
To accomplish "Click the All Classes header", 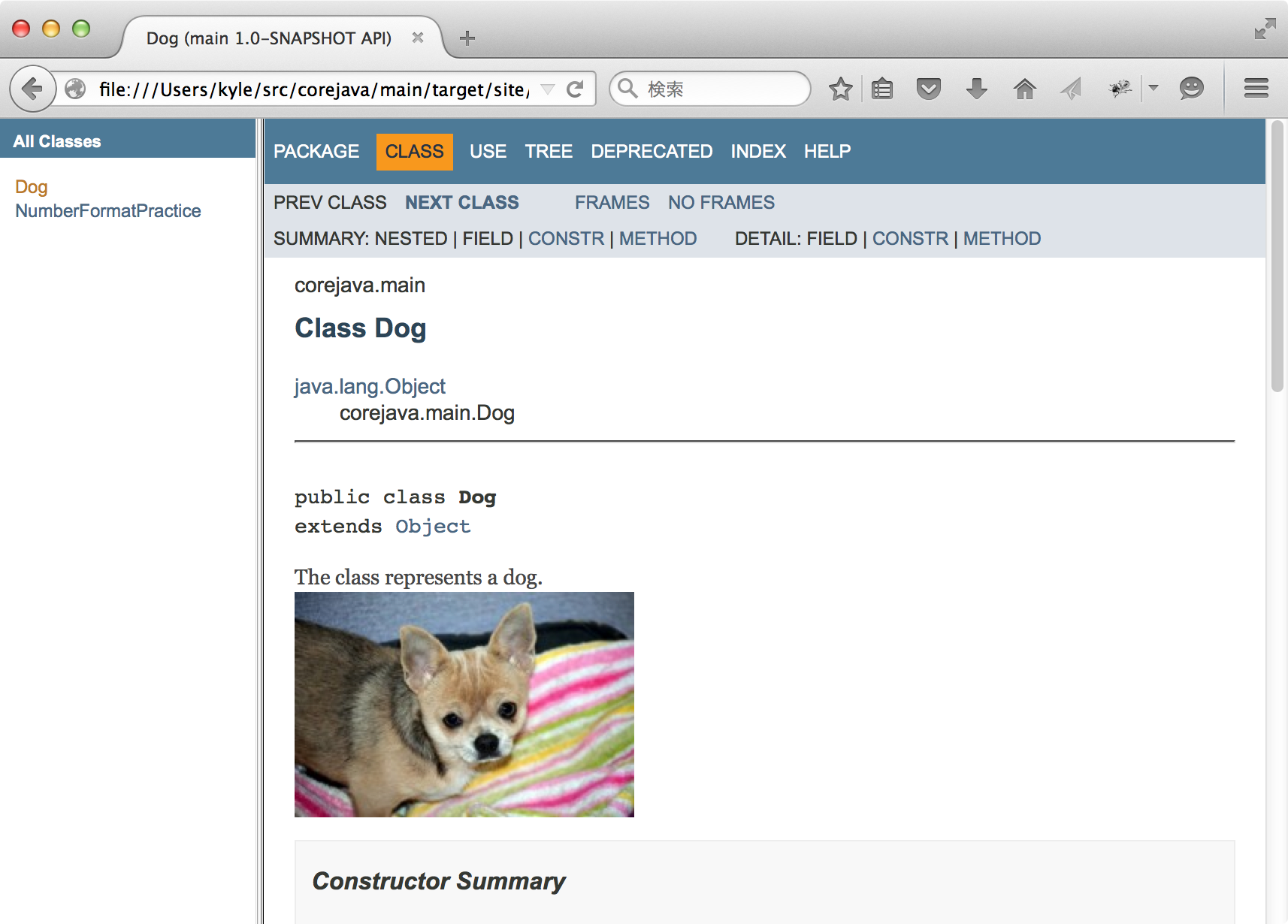I will [57, 141].
